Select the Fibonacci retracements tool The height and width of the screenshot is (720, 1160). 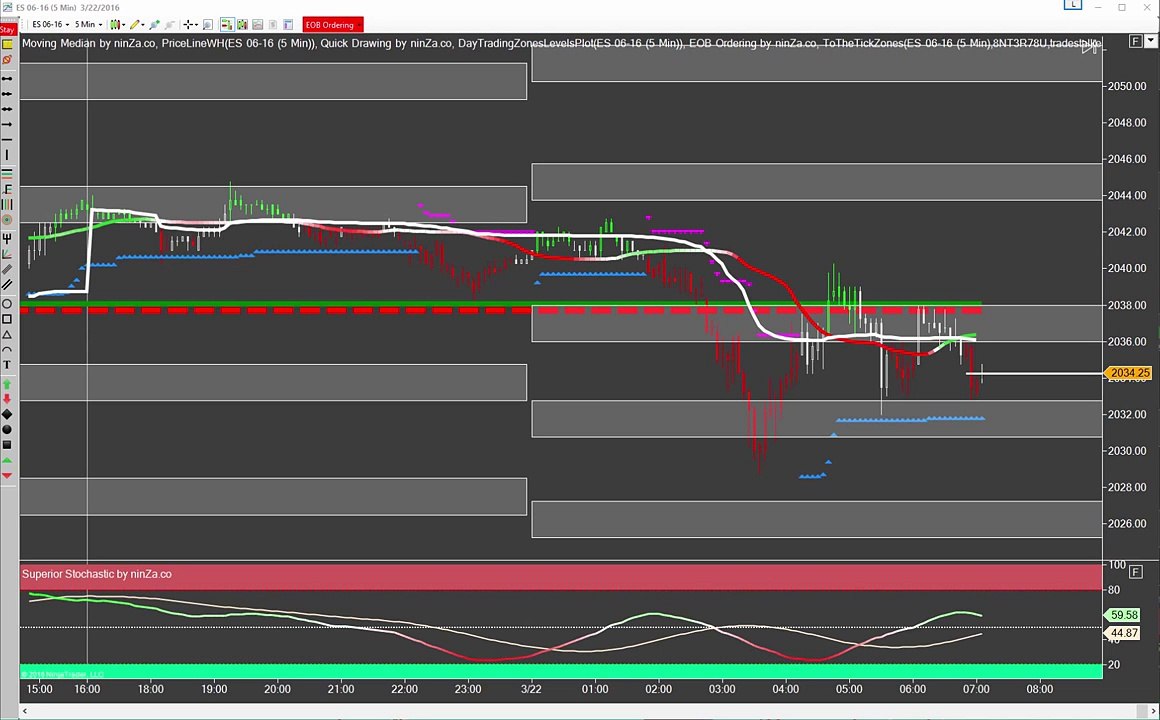click(7, 174)
